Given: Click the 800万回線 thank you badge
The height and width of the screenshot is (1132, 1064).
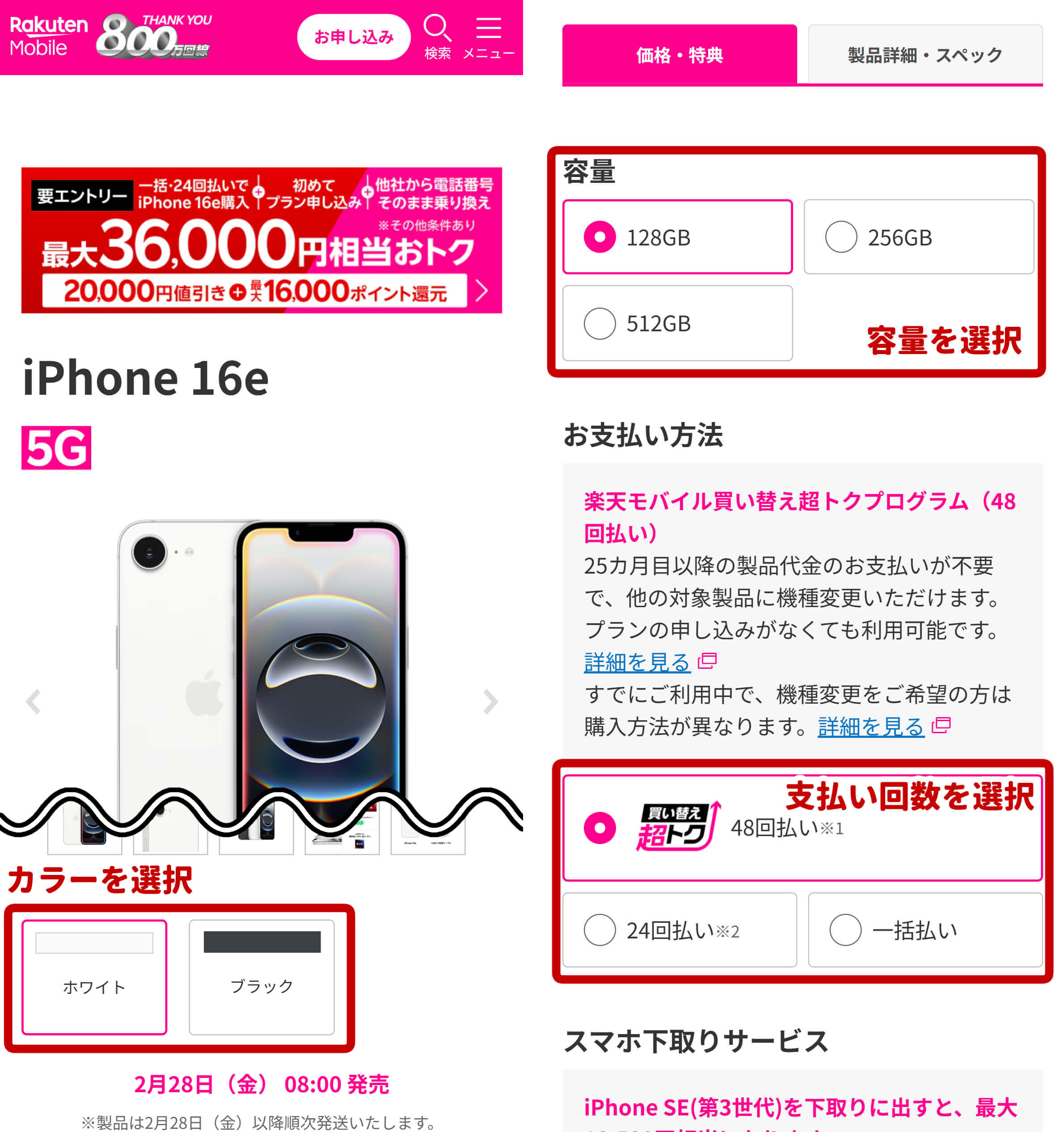Looking at the screenshot, I should [x=154, y=36].
